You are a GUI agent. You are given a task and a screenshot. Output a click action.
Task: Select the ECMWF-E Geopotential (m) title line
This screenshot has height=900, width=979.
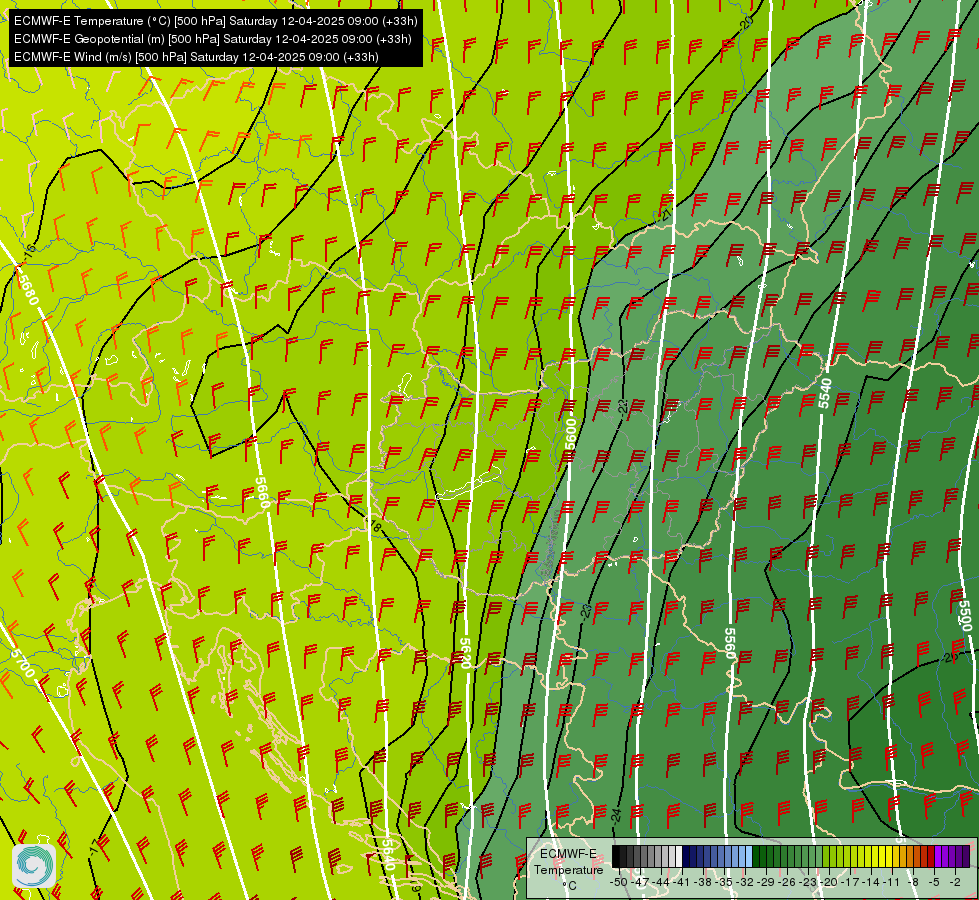[x=212, y=39]
